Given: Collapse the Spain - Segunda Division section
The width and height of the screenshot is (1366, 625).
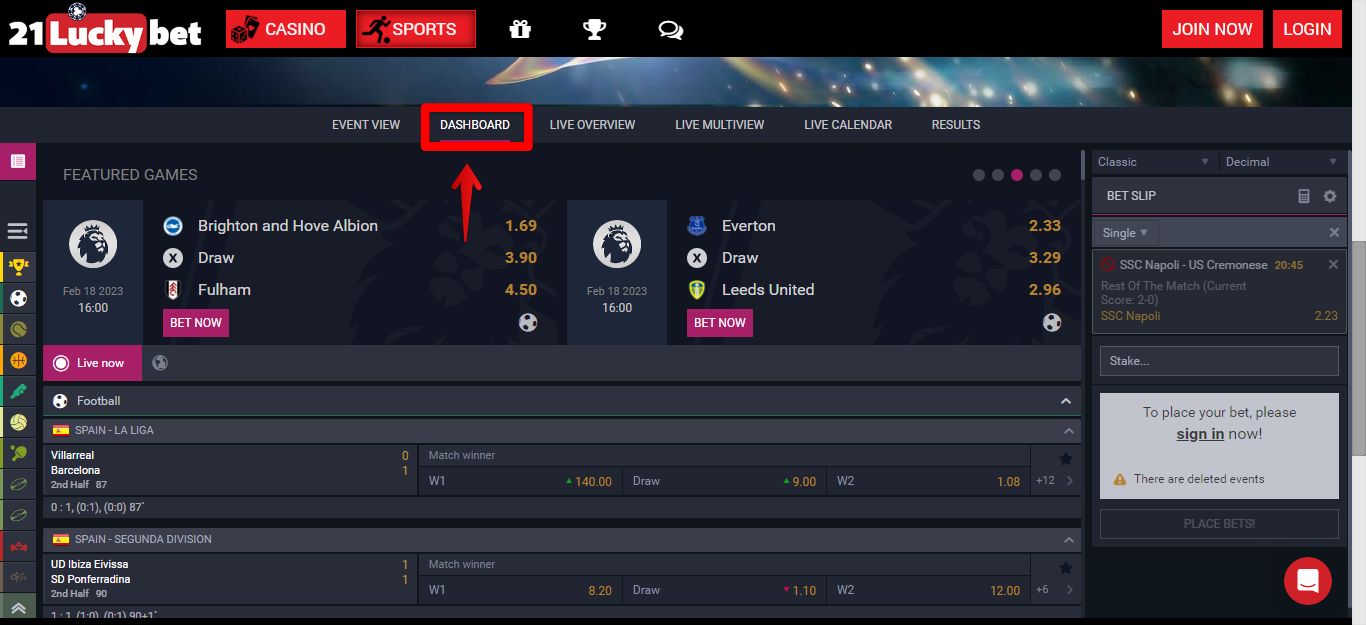Looking at the screenshot, I should (x=1070, y=540).
